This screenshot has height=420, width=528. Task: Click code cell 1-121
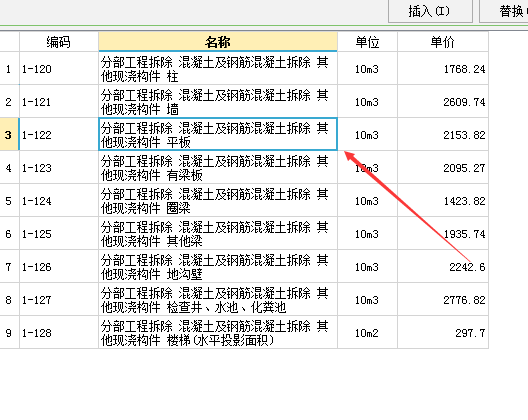(59, 101)
